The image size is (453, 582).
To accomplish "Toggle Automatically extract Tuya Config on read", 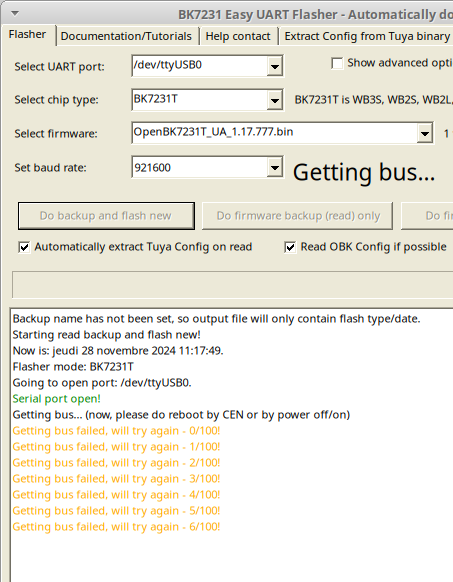I will 24,247.
